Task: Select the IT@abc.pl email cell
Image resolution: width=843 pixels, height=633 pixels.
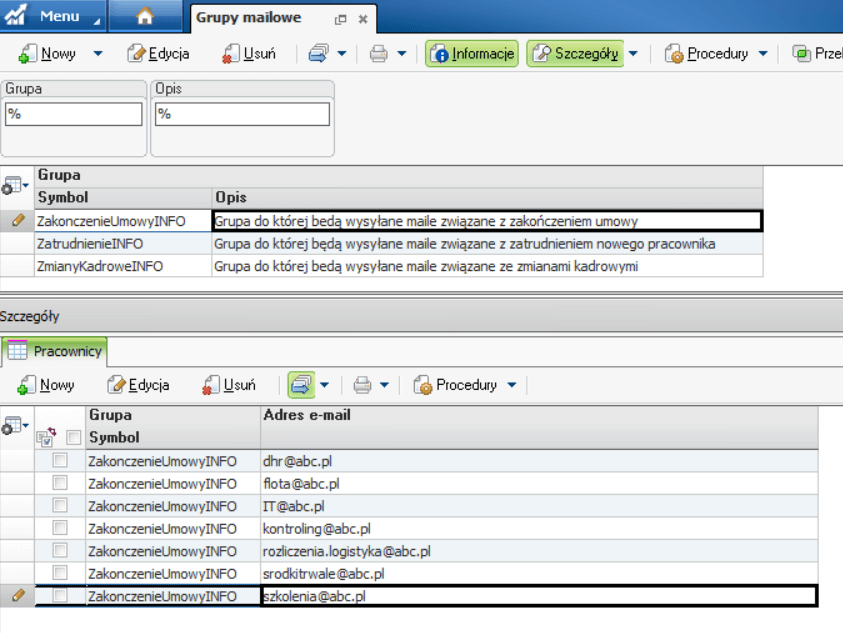Action: click(x=539, y=506)
